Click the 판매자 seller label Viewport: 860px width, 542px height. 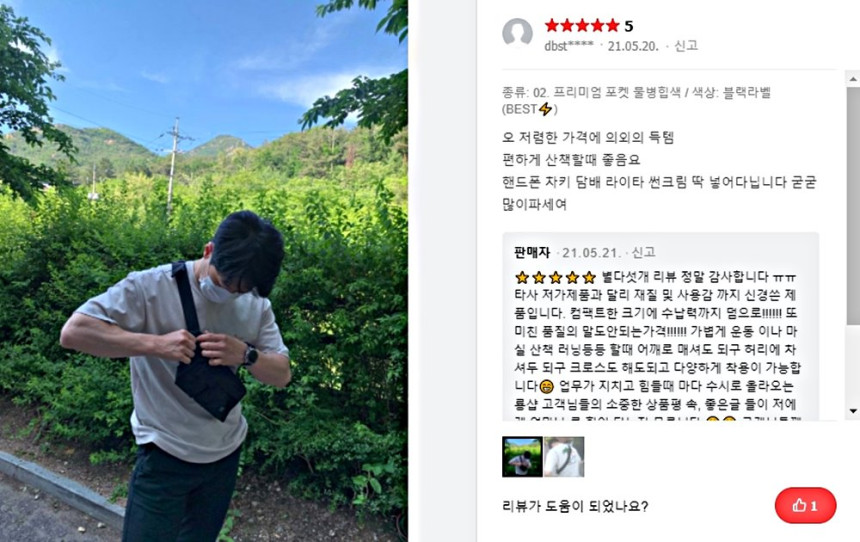pyautogui.click(x=532, y=252)
